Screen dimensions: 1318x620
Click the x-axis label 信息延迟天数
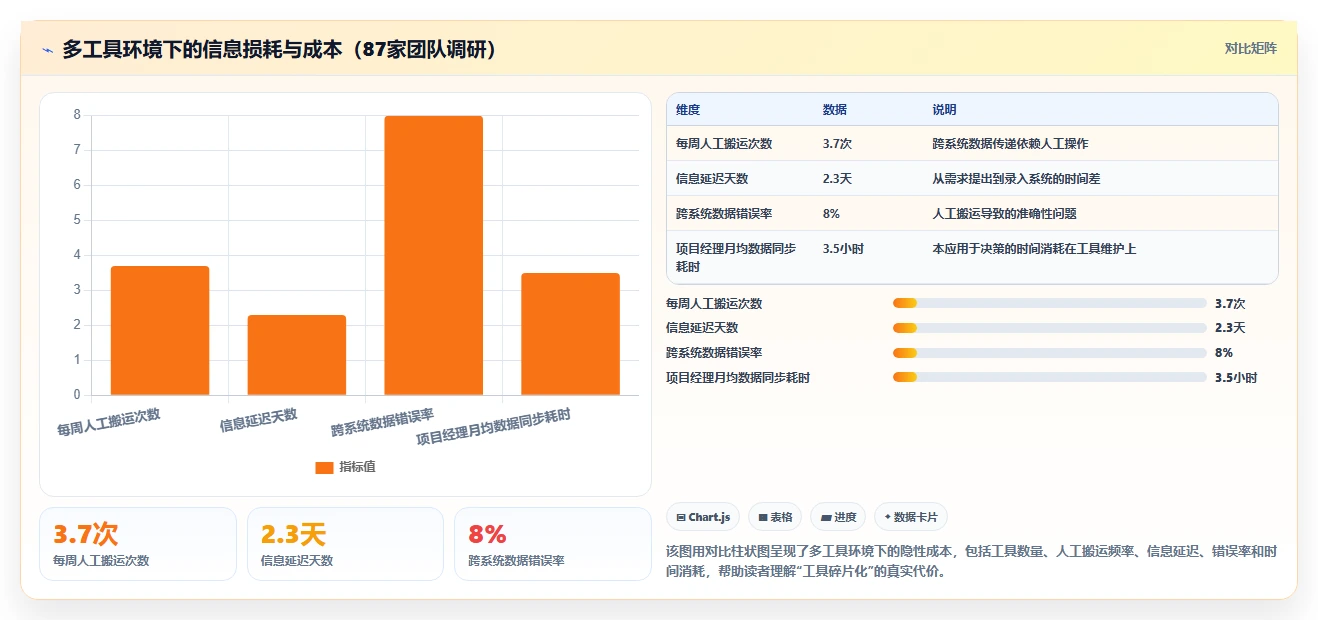tap(259, 422)
